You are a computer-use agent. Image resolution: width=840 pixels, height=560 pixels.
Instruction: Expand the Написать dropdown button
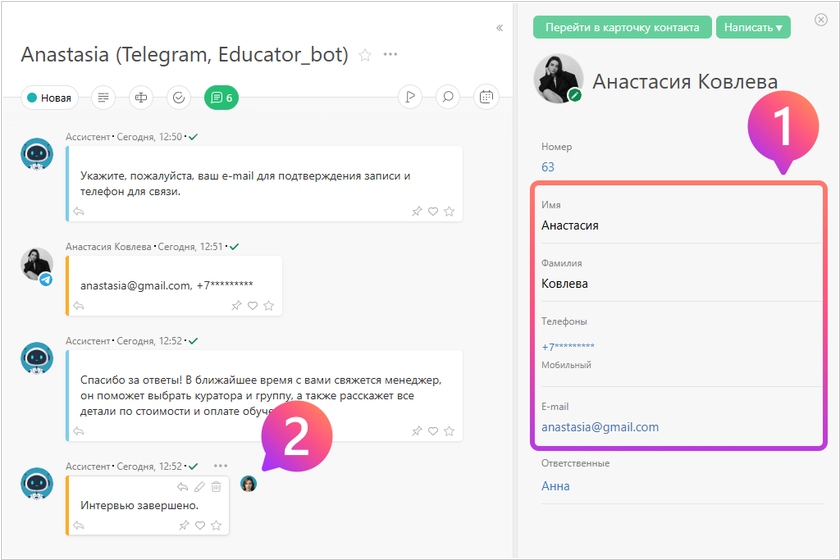(x=753, y=27)
